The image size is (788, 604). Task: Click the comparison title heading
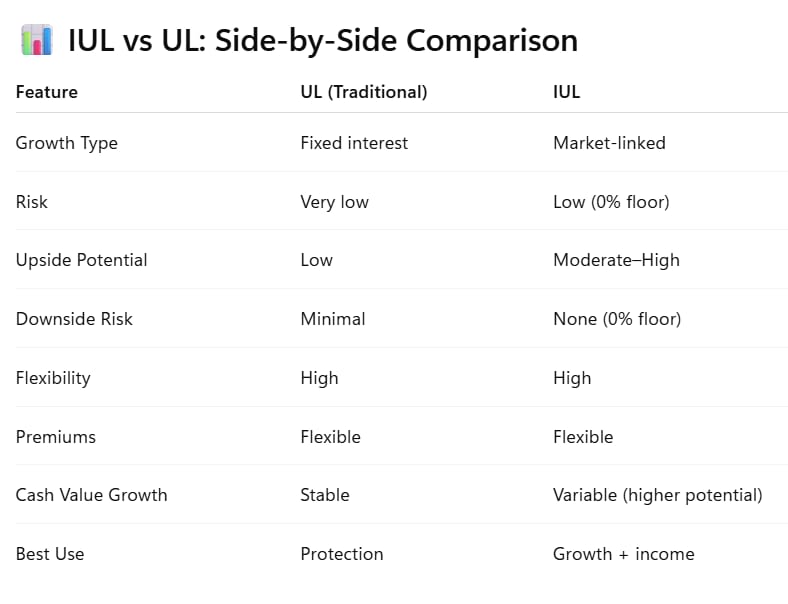323,40
